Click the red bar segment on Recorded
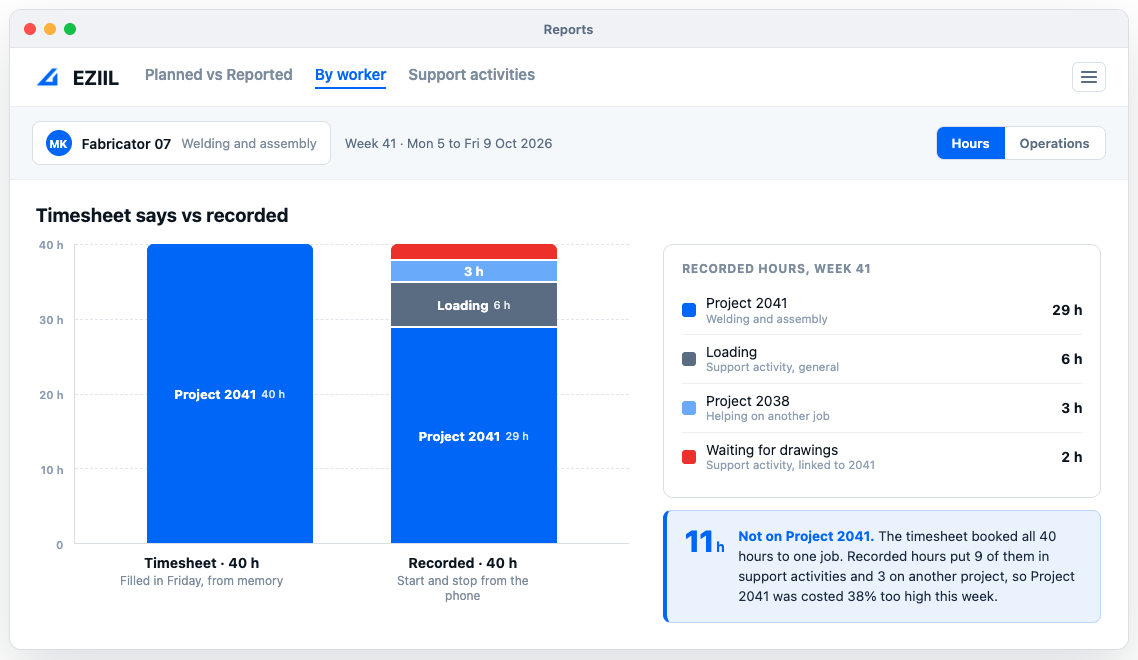1138x660 pixels. click(x=474, y=252)
